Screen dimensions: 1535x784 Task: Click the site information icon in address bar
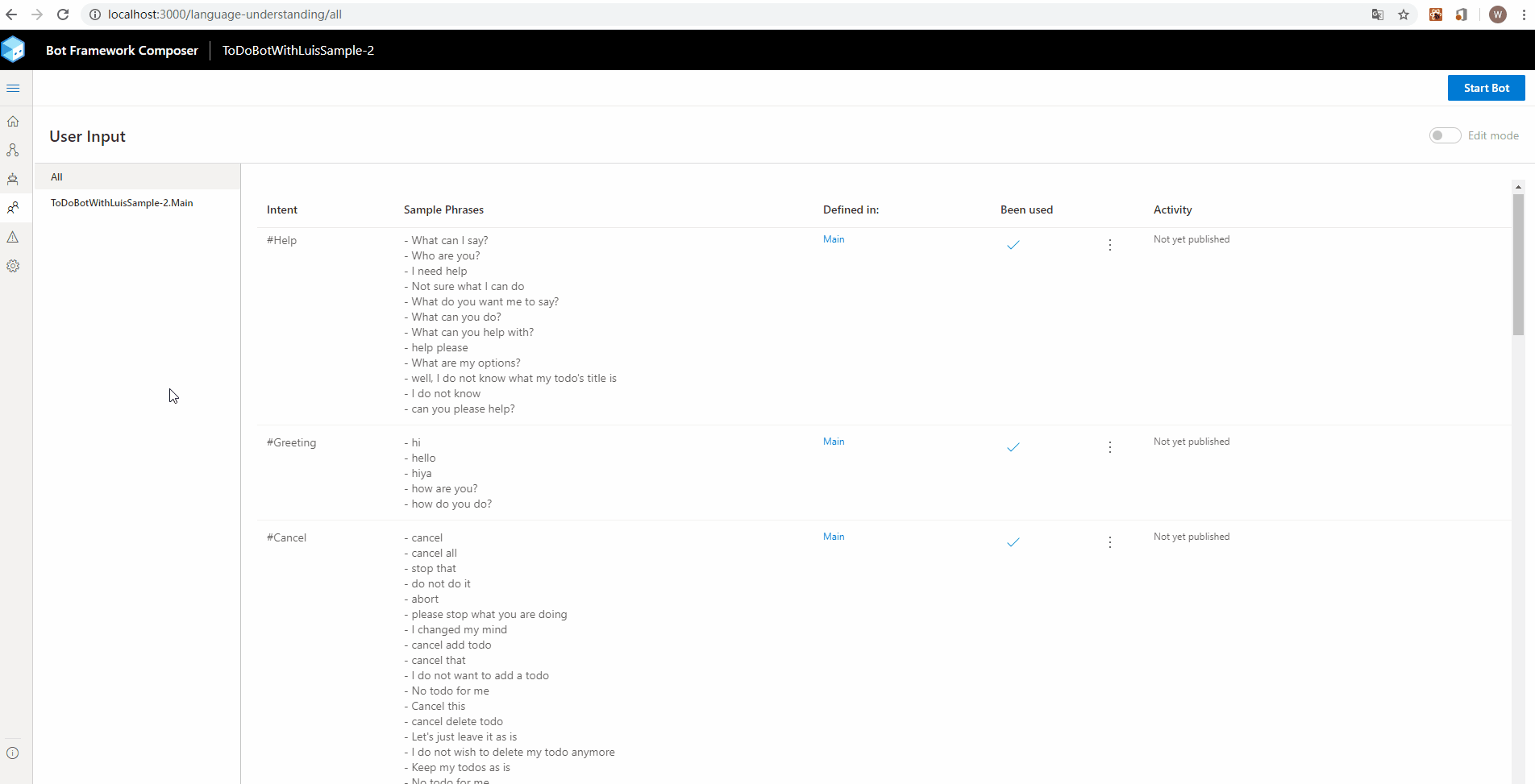[x=95, y=15]
